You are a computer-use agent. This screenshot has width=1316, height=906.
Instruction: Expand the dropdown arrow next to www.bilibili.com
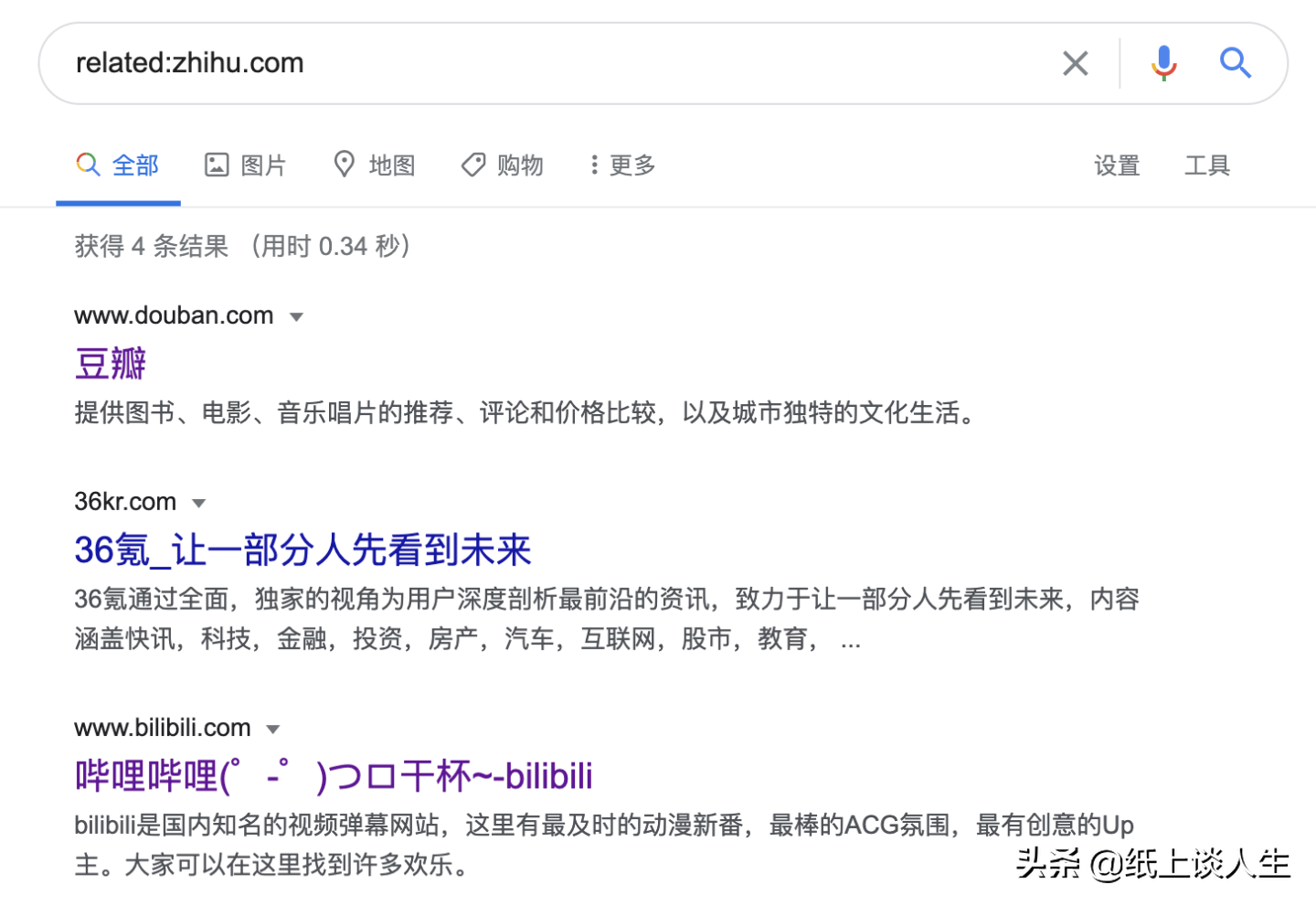coord(272,729)
